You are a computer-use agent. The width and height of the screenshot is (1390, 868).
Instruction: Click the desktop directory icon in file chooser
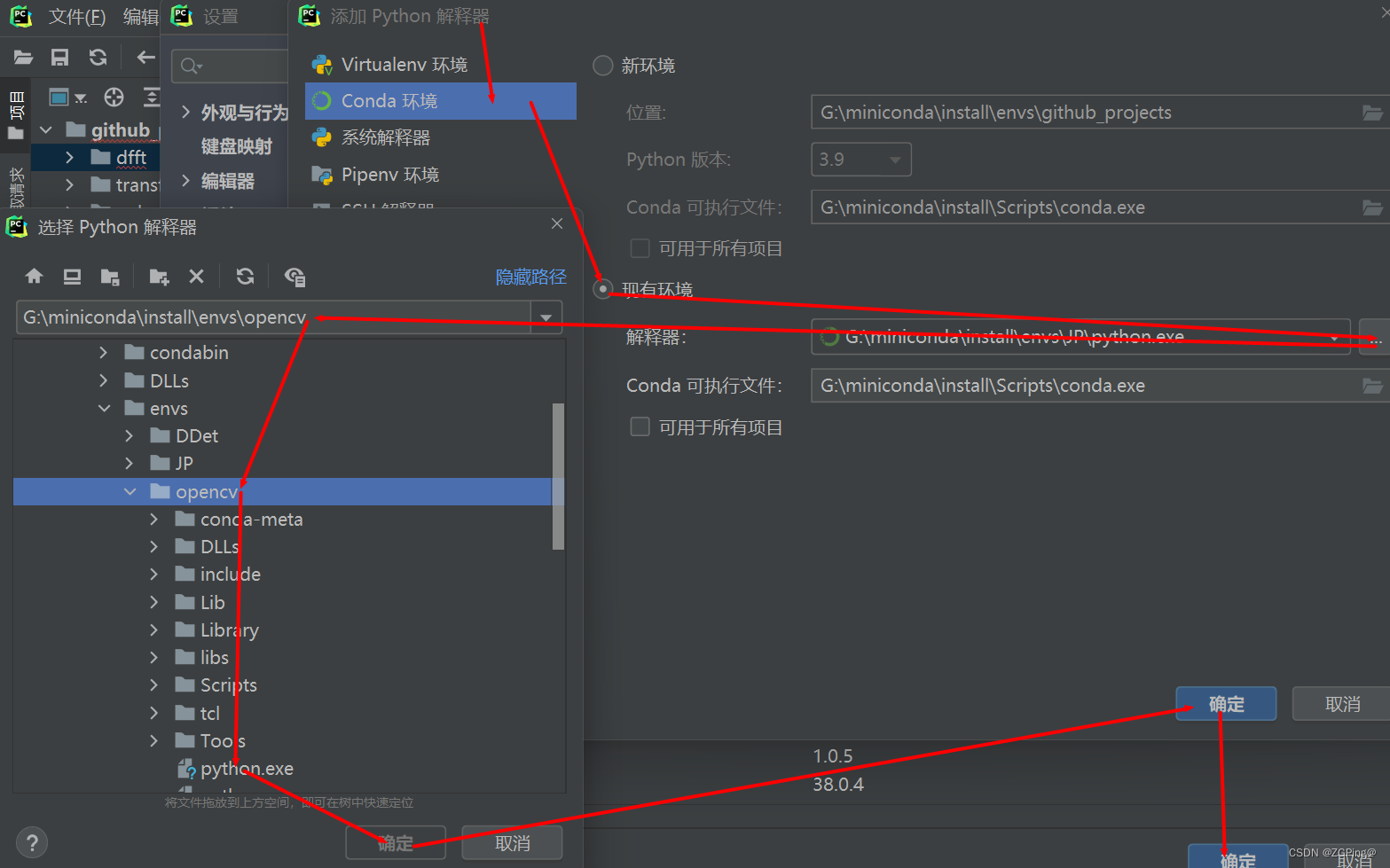(x=72, y=277)
